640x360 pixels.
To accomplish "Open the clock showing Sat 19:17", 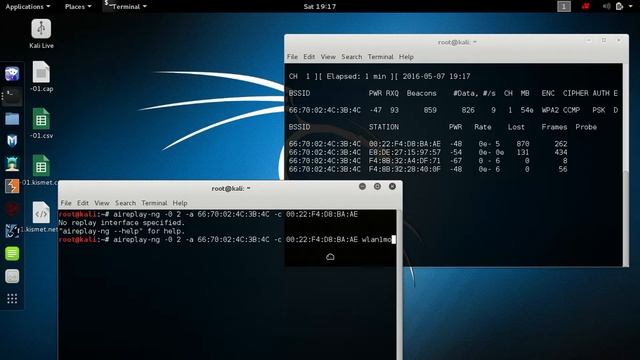I will coord(320,7).
